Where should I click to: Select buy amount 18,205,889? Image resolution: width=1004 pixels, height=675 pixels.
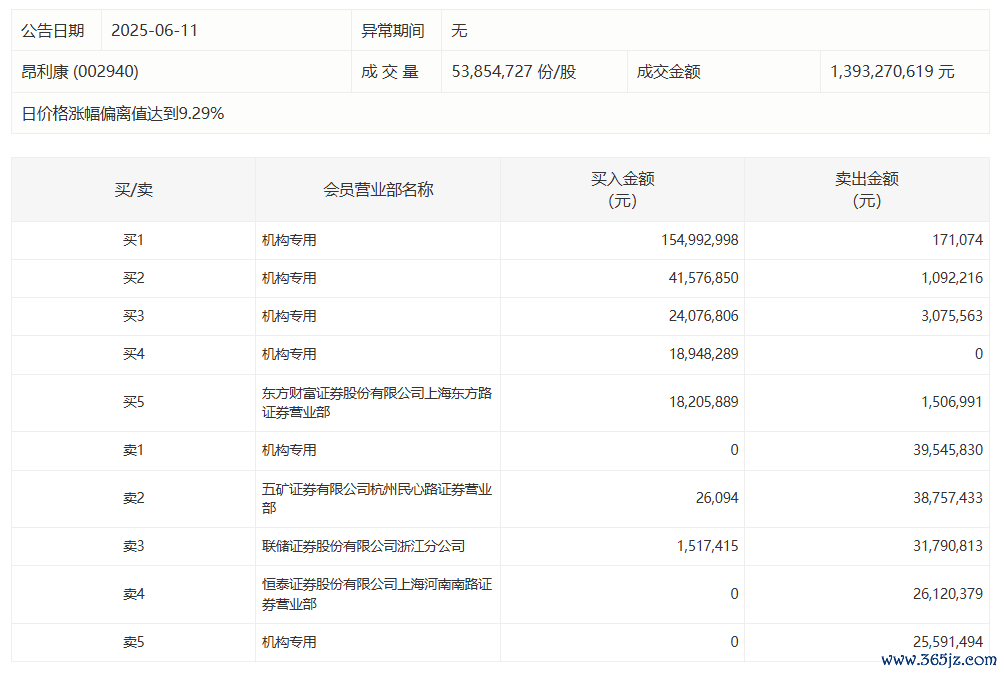703,402
